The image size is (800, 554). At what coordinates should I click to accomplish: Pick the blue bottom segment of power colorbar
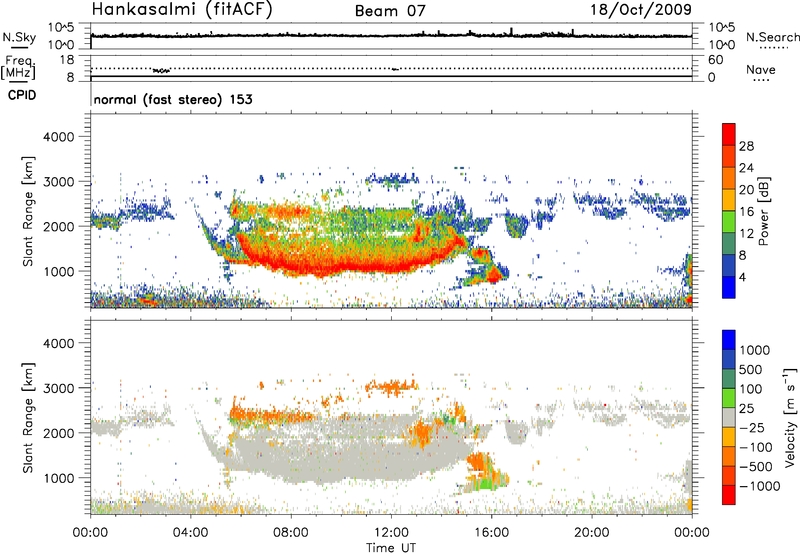[x=729, y=287]
